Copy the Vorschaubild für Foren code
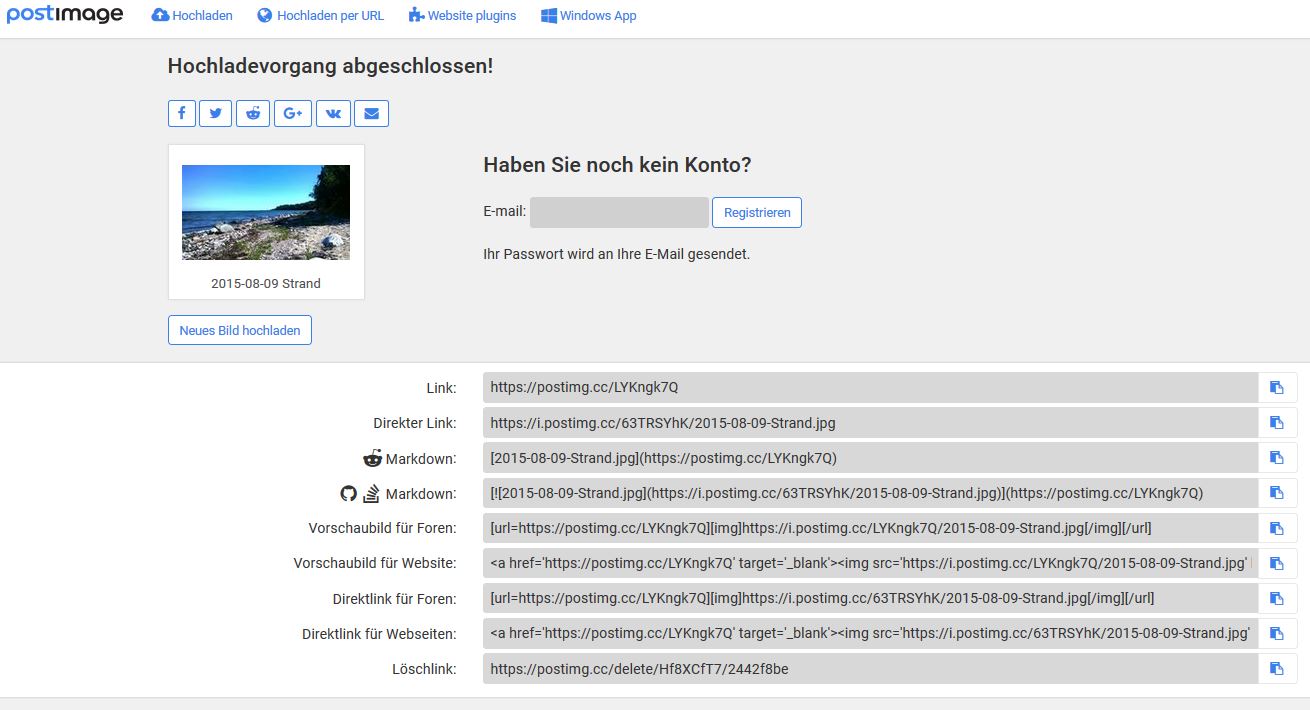 pyautogui.click(x=1276, y=528)
